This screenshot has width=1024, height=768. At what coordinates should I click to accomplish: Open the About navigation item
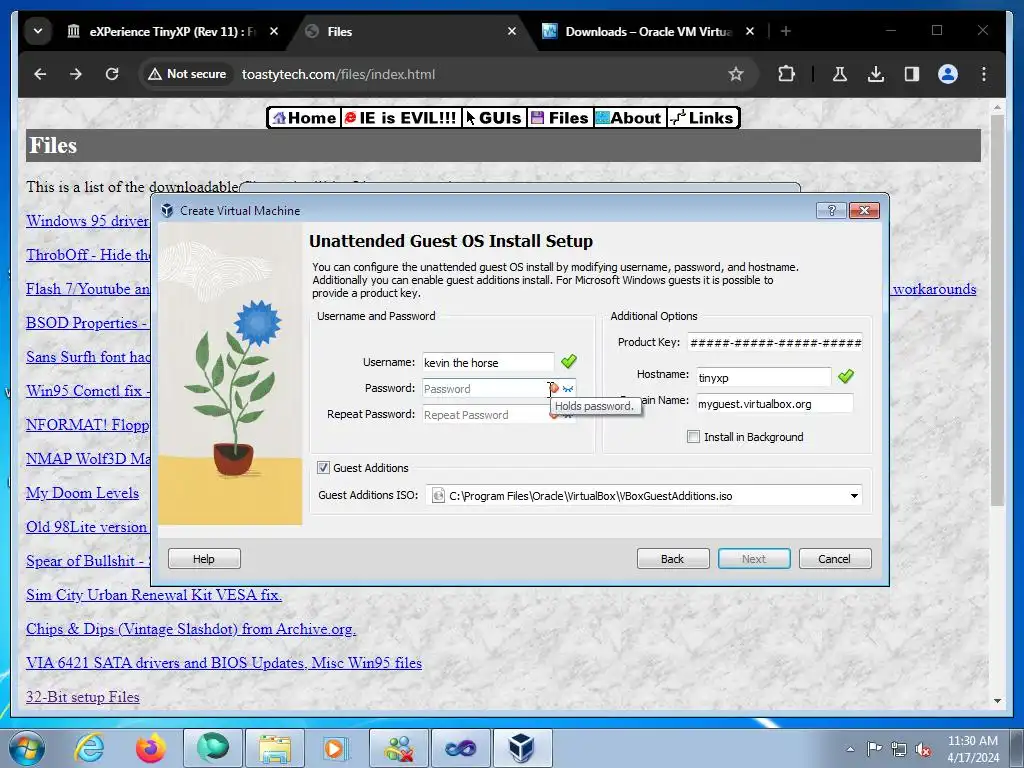[x=630, y=118]
